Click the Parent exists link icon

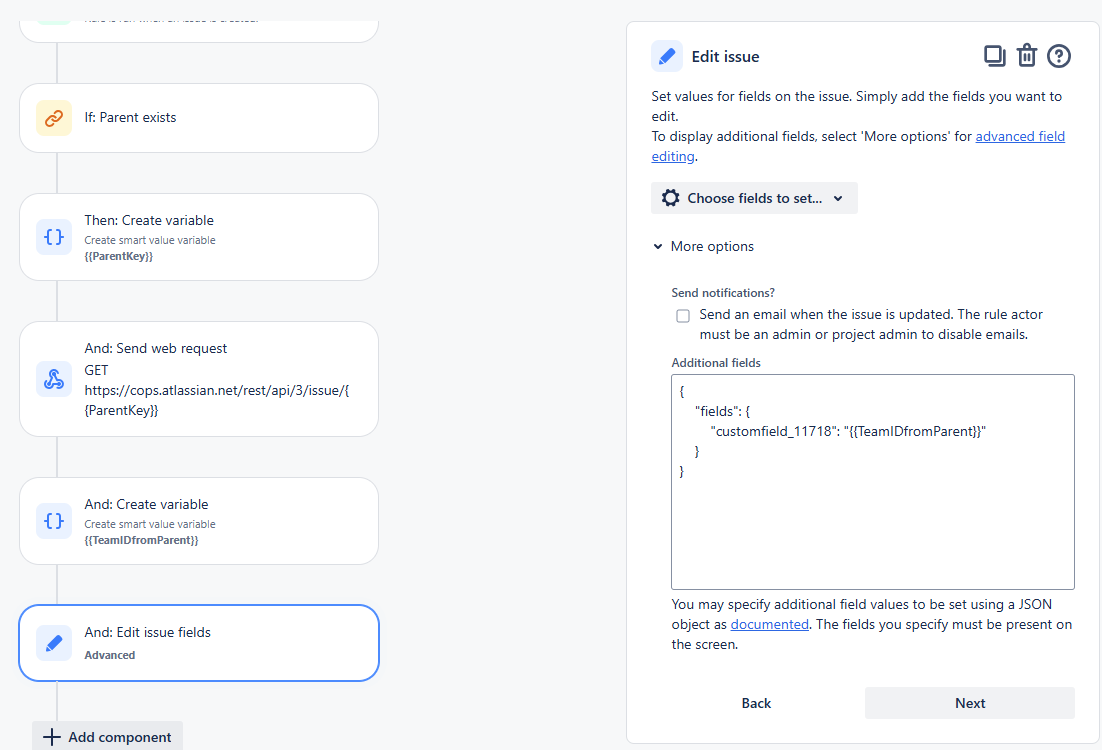point(54,118)
